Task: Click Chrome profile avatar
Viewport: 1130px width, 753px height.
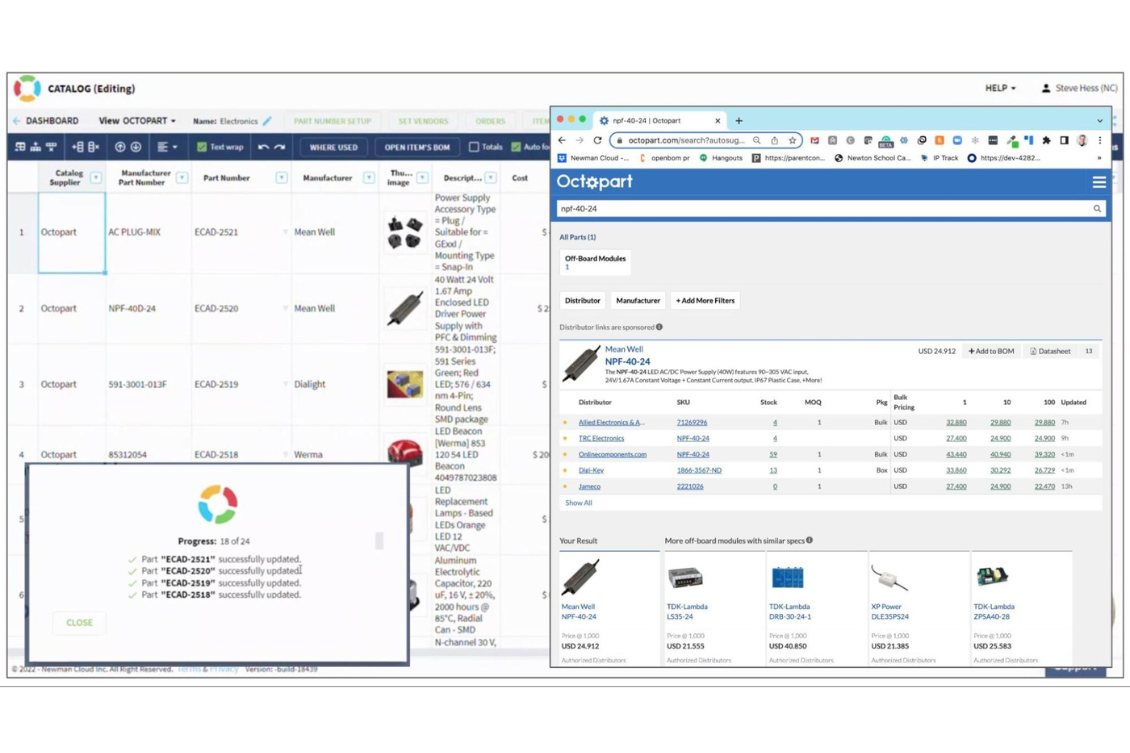Action: tap(1082, 141)
